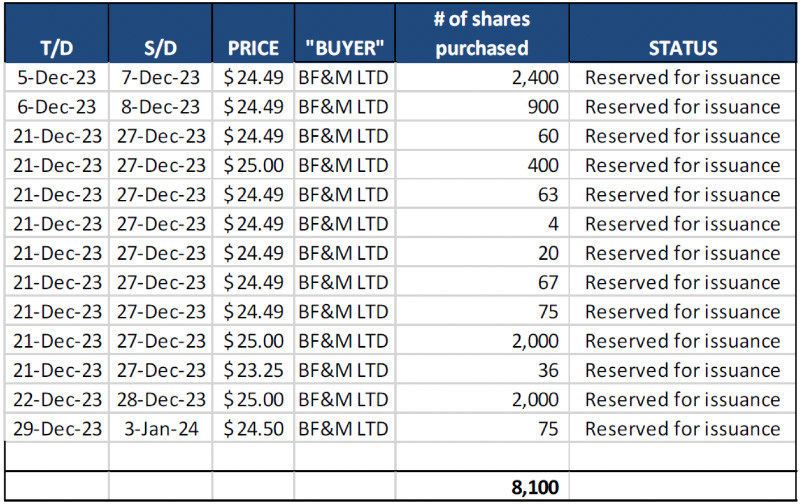Click the "BUYER" column header
Image resolution: width=800 pixels, height=504 pixels.
[343, 48]
